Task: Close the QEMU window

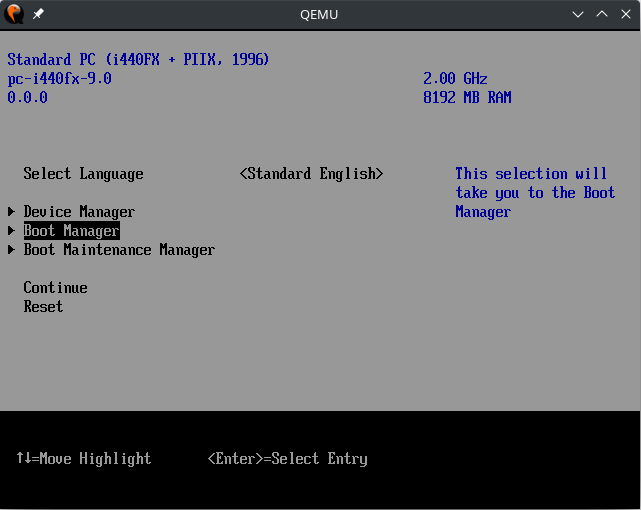Action: point(625,14)
